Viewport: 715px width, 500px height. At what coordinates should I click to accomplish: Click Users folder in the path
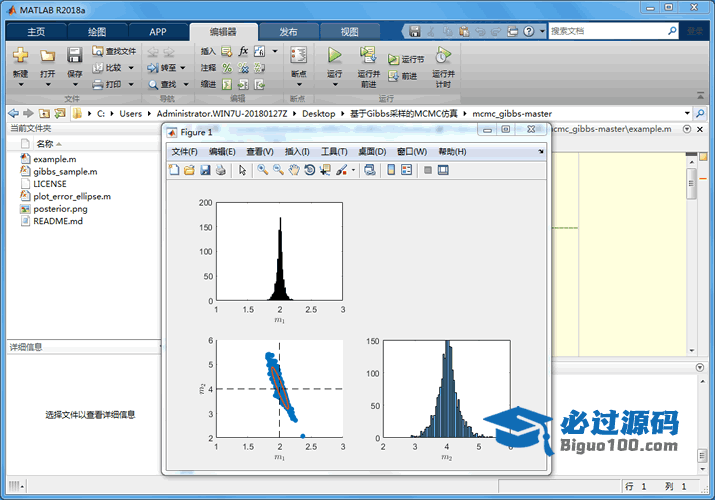pos(130,113)
